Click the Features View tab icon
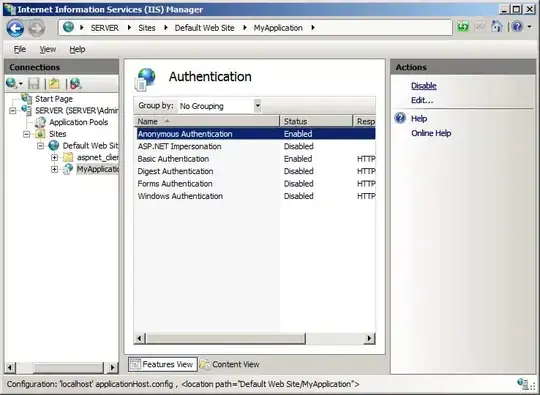The width and height of the screenshot is (540, 395). [x=135, y=364]
